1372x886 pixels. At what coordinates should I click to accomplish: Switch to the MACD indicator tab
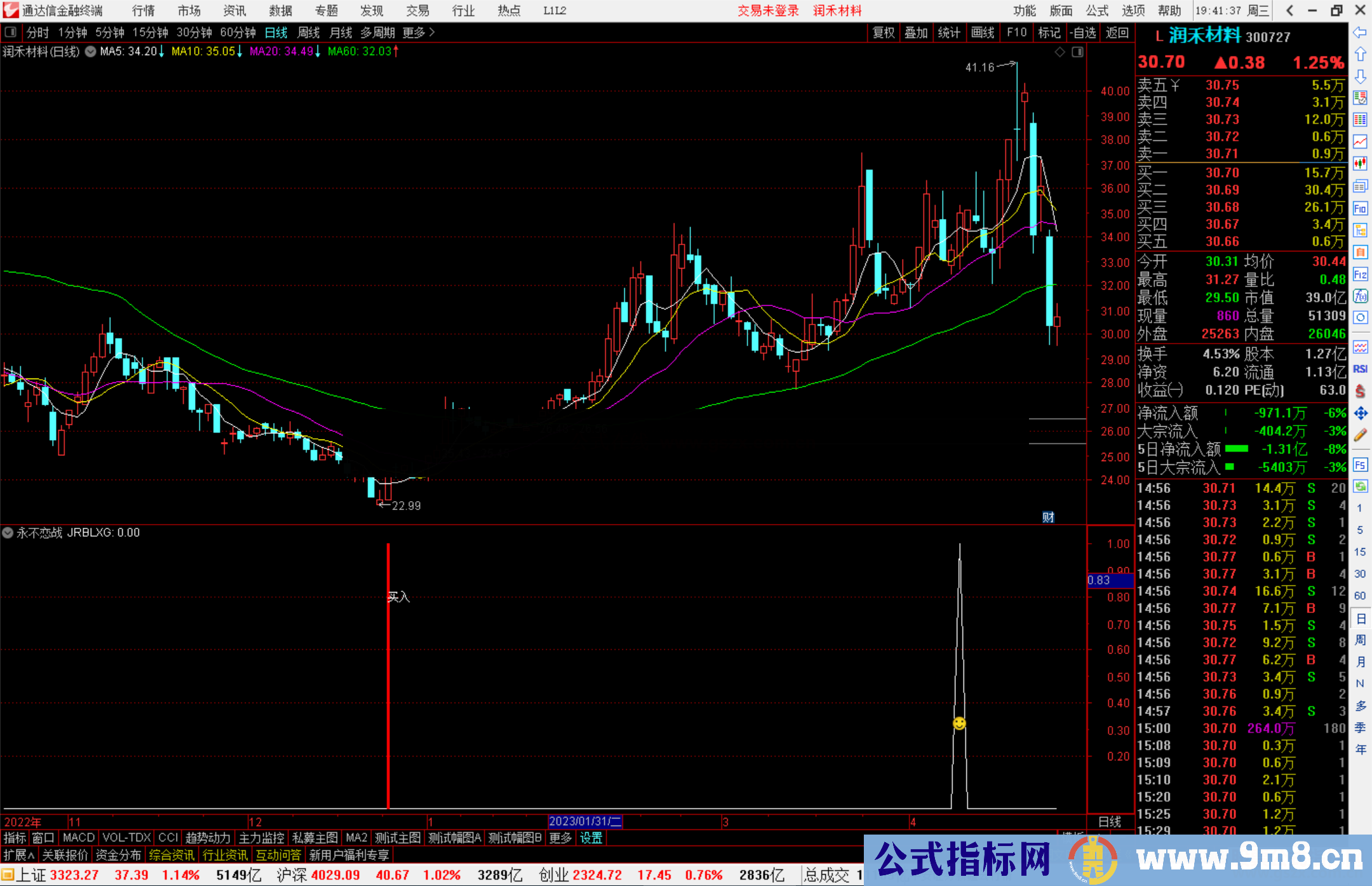point(79,838)
